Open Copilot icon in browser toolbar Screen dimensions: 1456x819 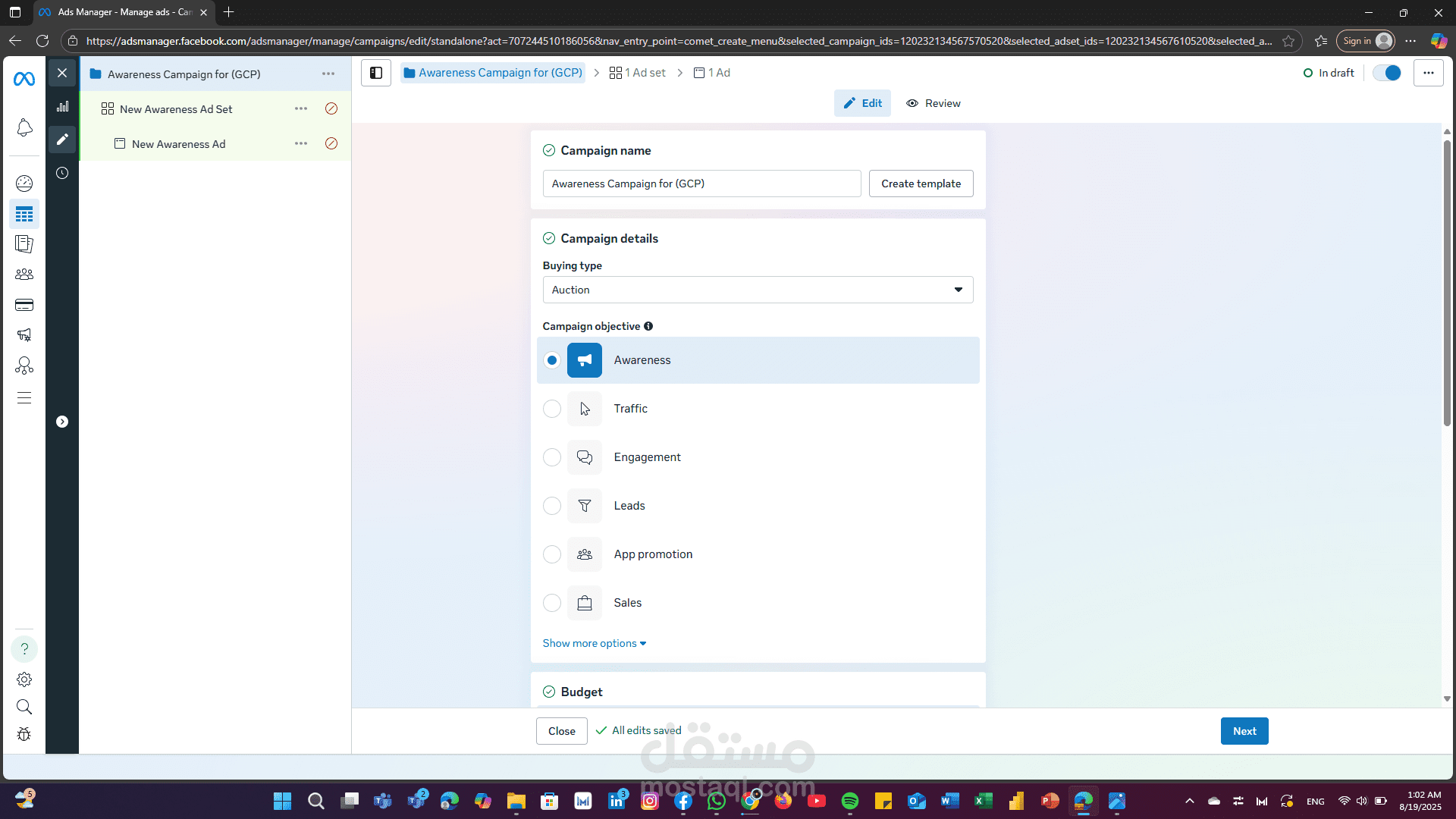coord(1439,41)
